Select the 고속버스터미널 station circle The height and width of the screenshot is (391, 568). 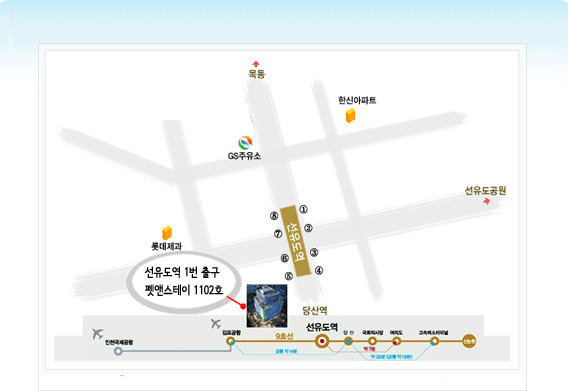click(x=434, y=341)
